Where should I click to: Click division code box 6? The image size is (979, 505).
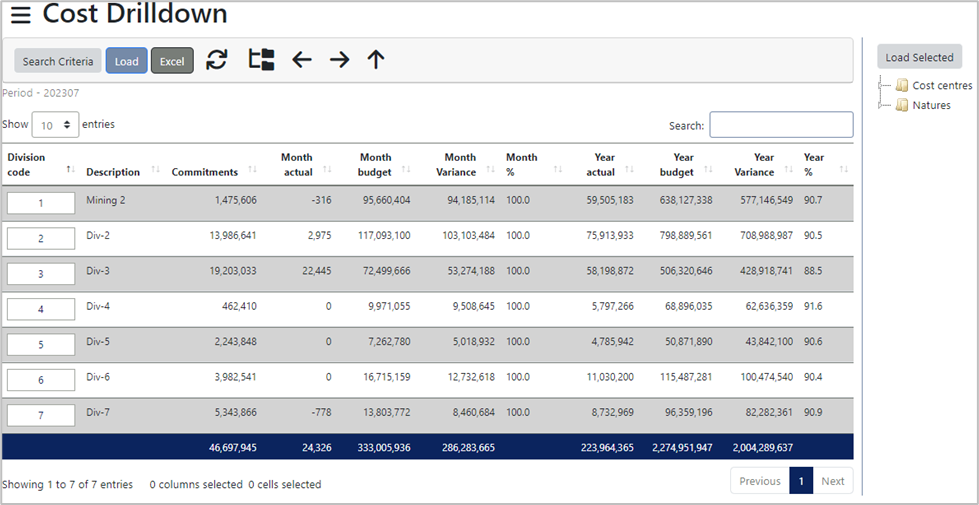click(x=41, y=380)
